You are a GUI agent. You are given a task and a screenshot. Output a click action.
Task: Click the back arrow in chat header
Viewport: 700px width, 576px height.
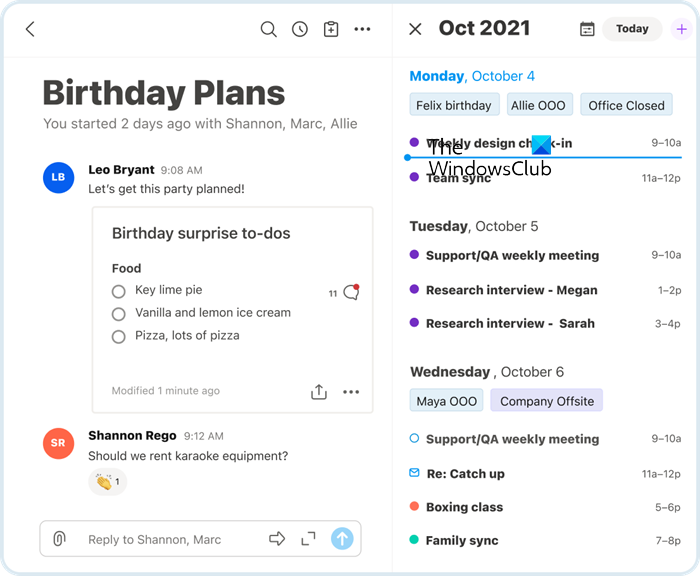click(30, 29)
